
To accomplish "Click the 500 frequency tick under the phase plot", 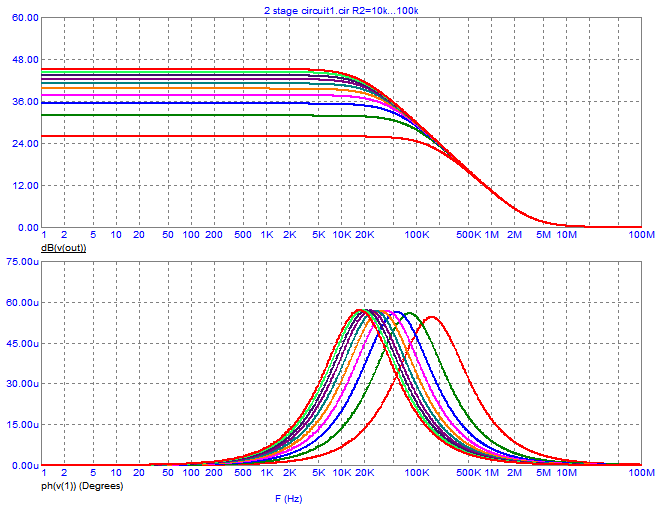I will 243,473.
